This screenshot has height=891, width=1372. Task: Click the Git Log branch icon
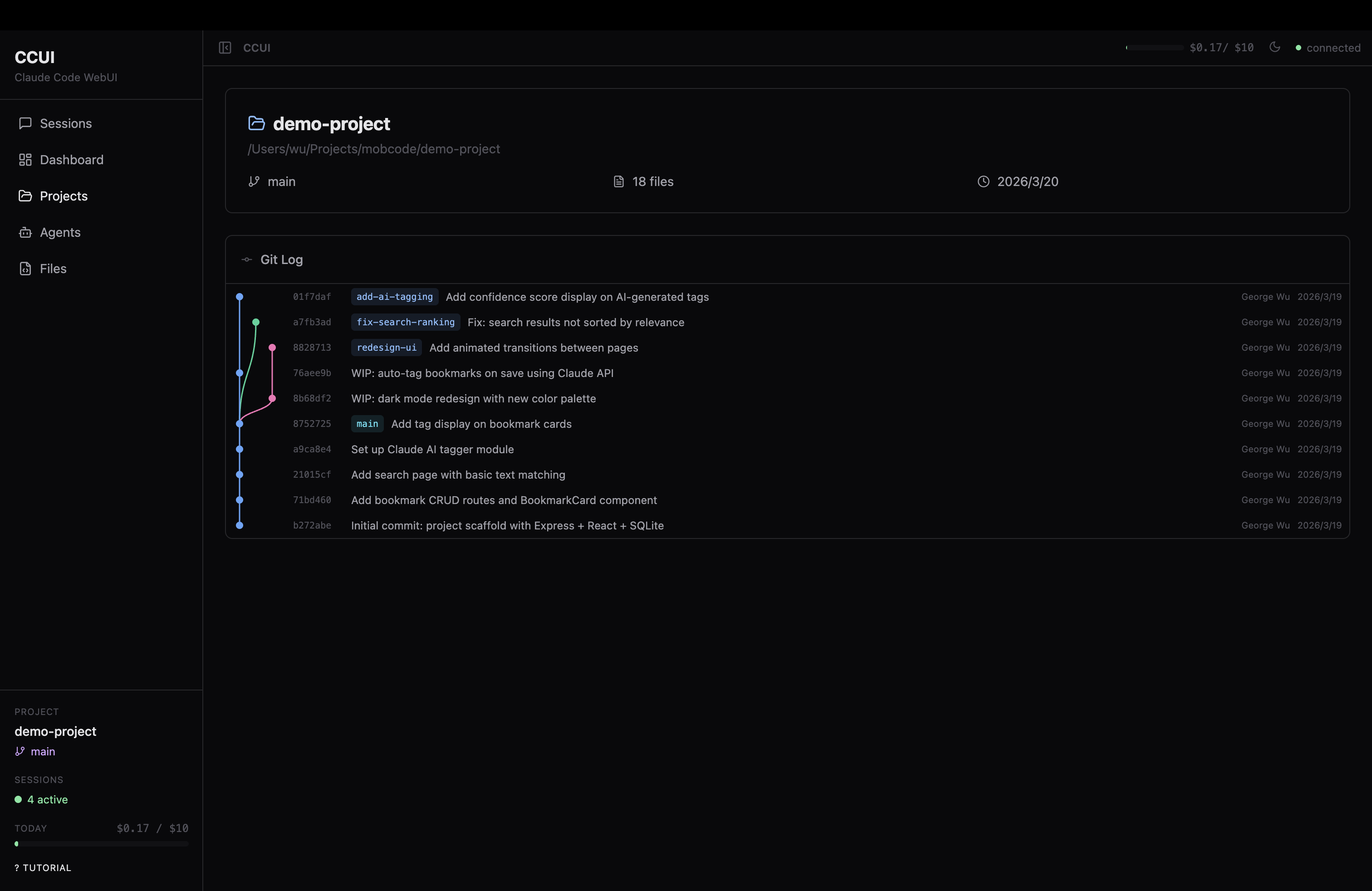coord(247,259)
